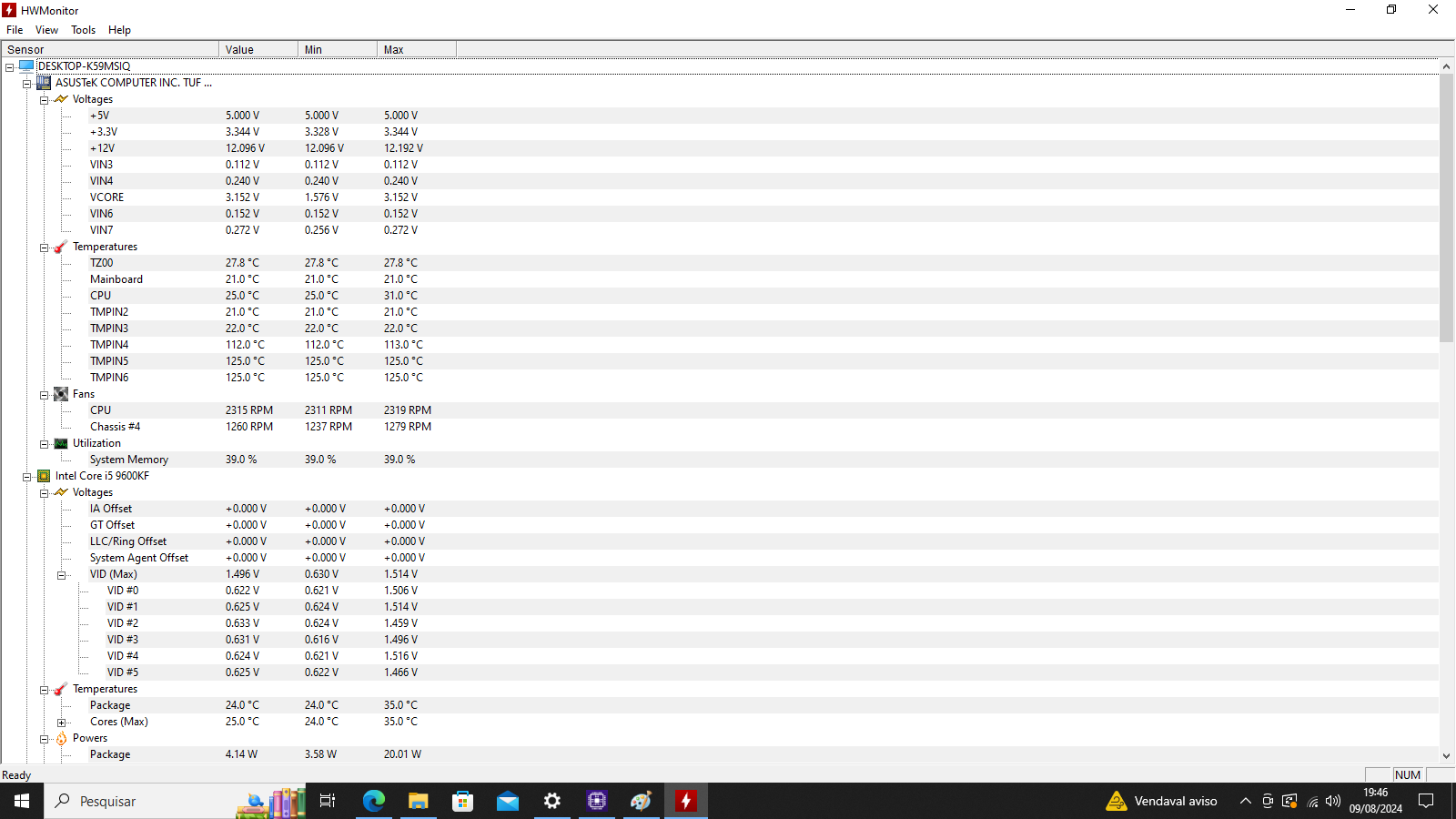Screen dimensions: 1456x819
Task: Select the TMPIN4 temperature row
Action: coord(719,345)
